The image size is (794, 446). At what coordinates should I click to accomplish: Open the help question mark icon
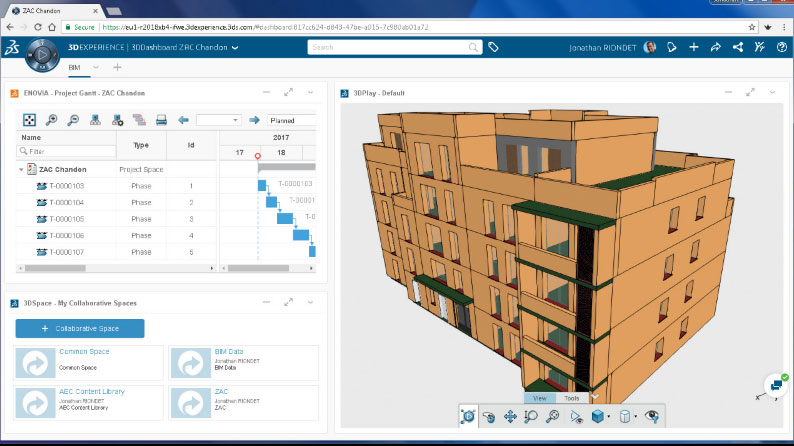[782, 48]
